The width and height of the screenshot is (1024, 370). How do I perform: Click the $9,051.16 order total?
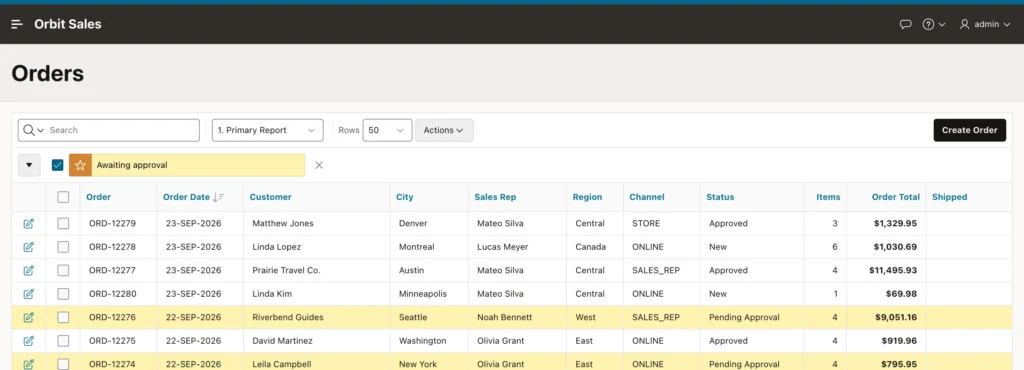(896, 317)
